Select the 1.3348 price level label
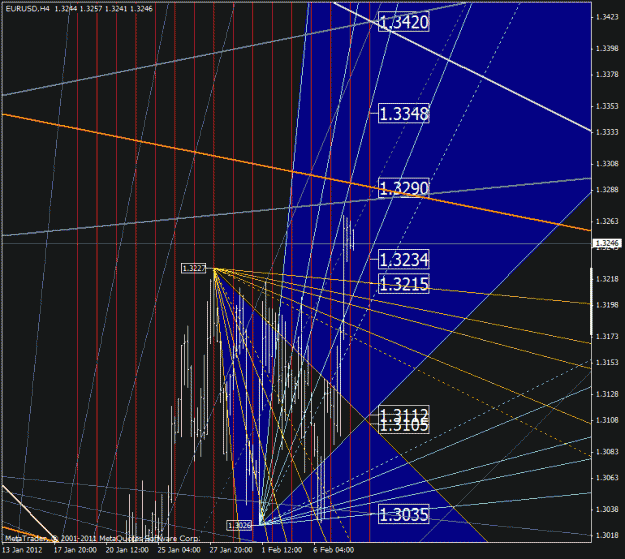The height and width of the screenshot is (559, 625). (403, 114)
